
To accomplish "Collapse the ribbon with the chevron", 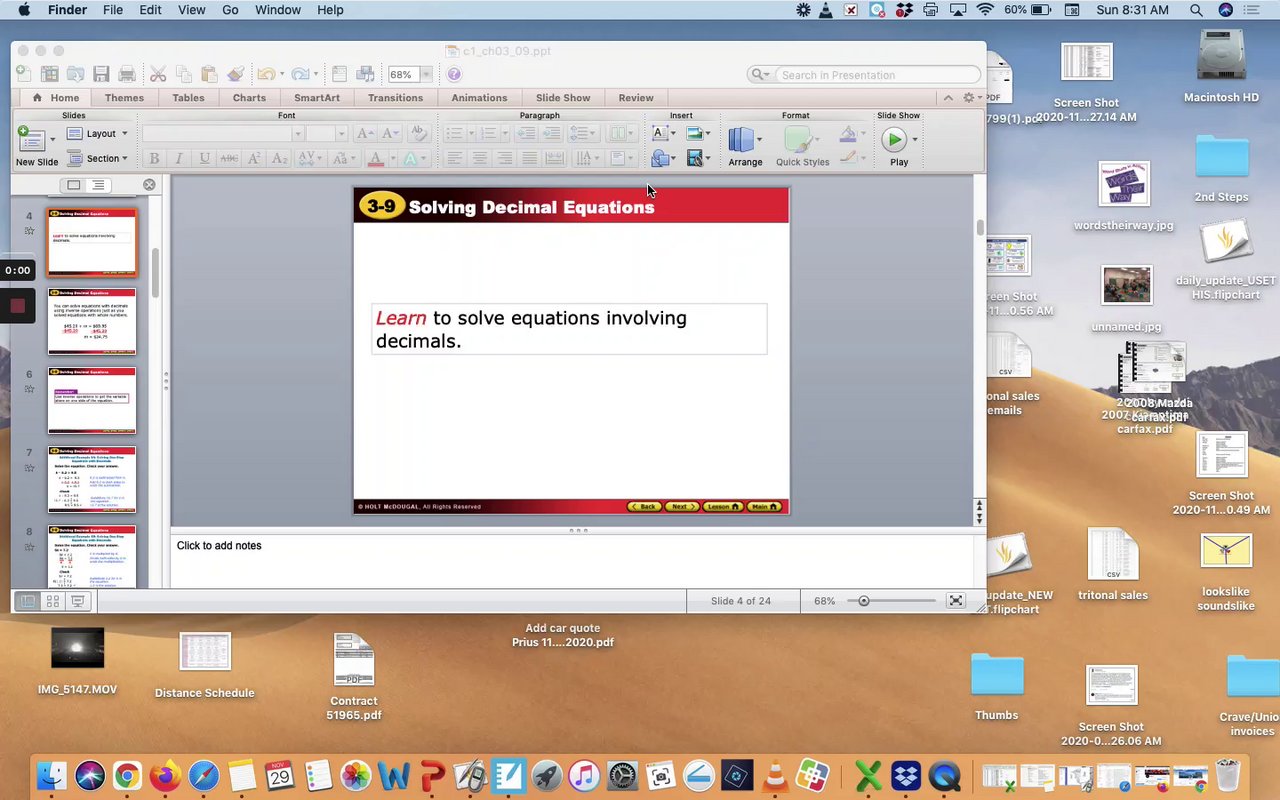I will (948, 97).
